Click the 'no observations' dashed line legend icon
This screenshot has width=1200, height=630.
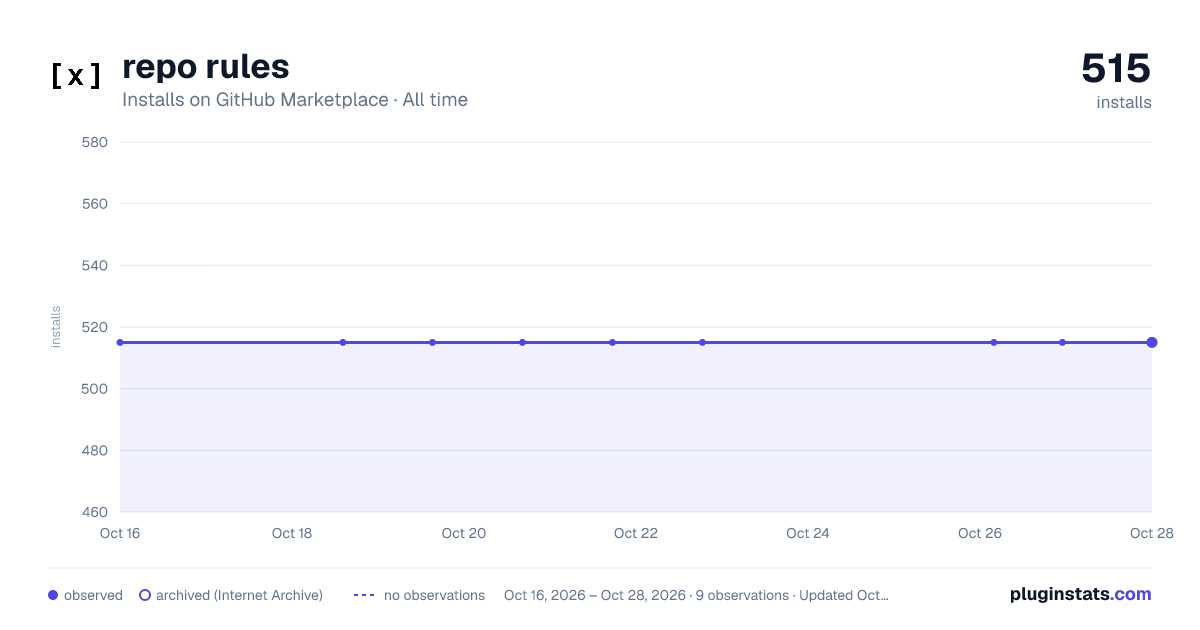tap(364, 595)
